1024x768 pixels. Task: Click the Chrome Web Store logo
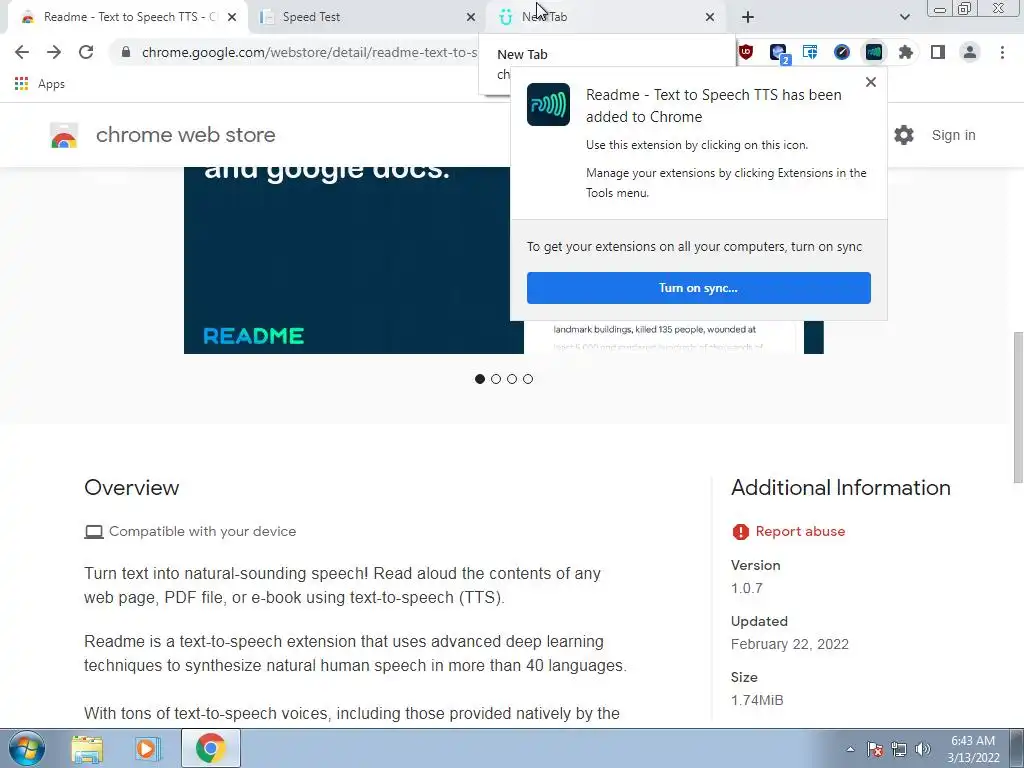click(x=64, y=135)
